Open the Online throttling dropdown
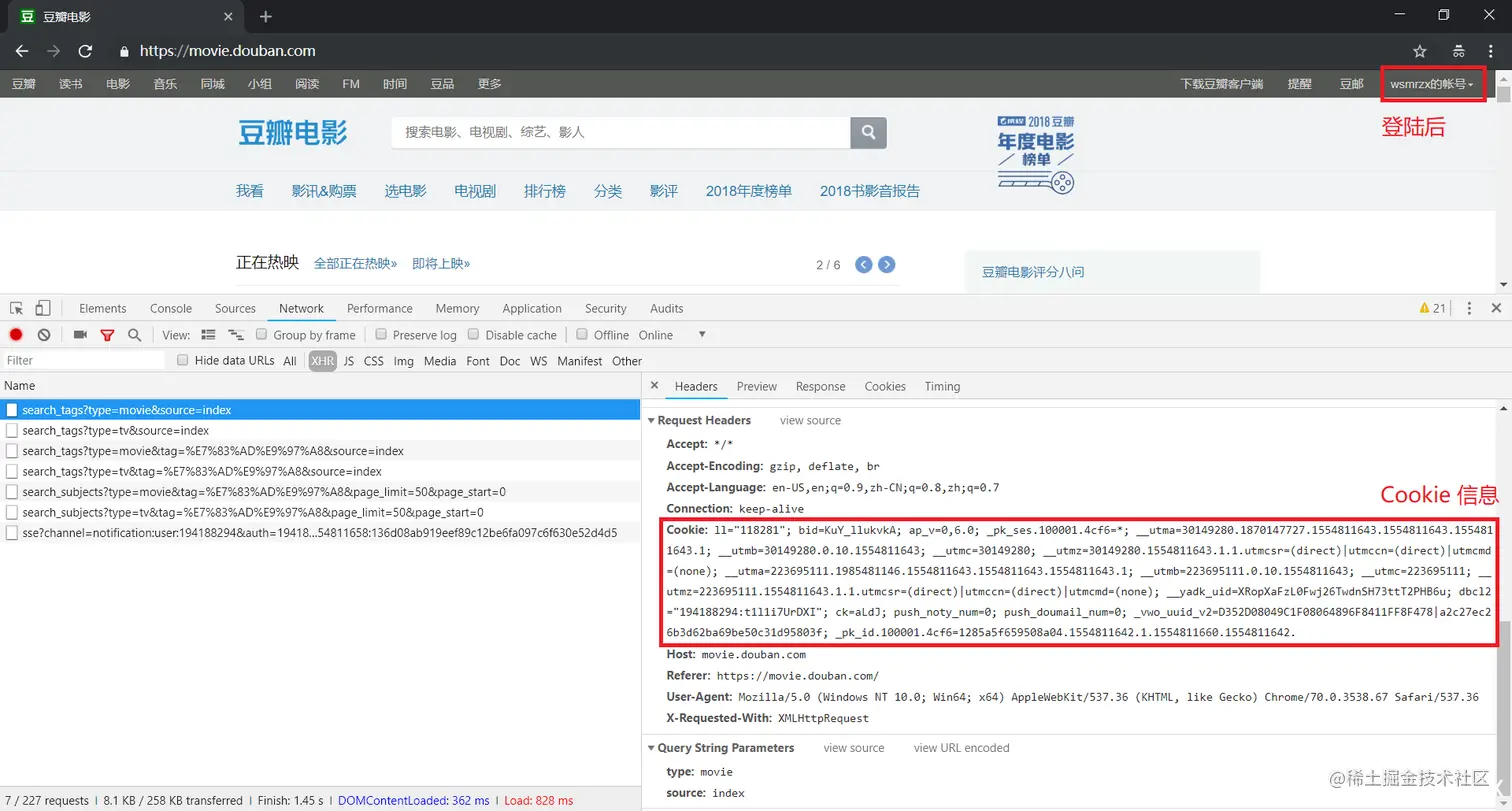 point(672,335)
